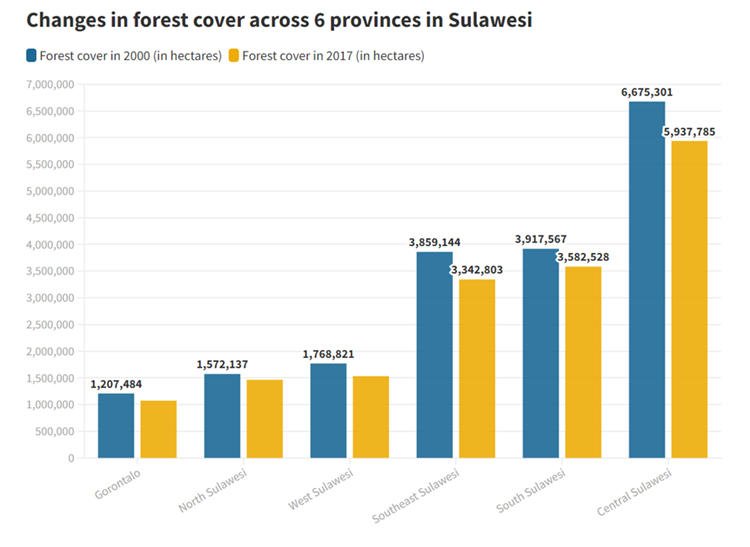Click the 7,000,000 y-axis tick label
Image resolution: width=750 pixels, height=547 pixels.
[49, 84]
